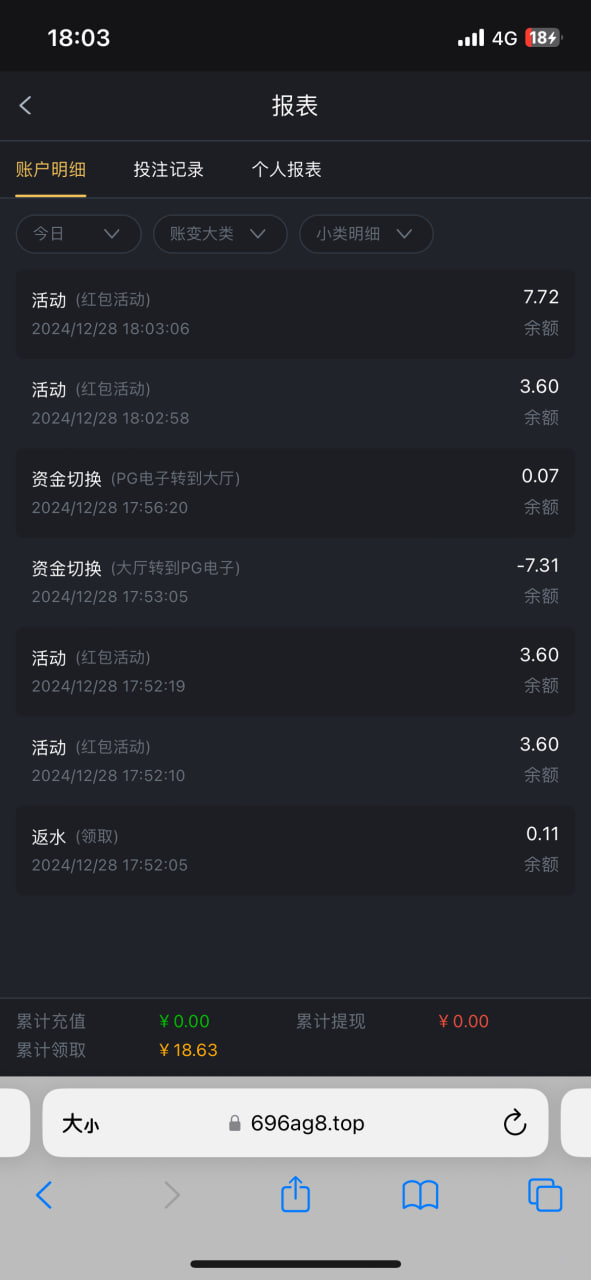Tap the address bar showing 696ag8.top
The image size is (591, 1280).
coord(310,1122)
